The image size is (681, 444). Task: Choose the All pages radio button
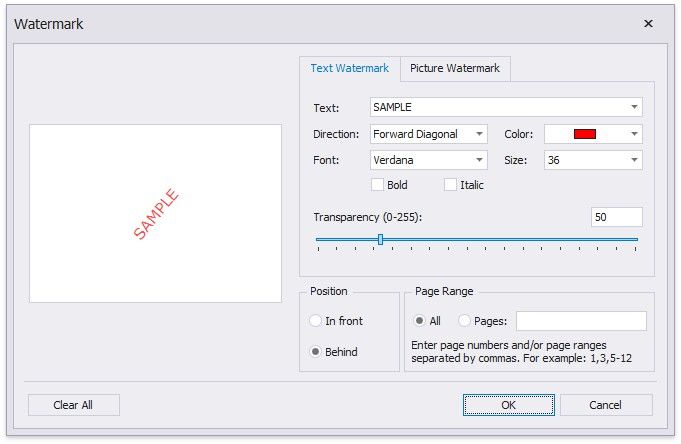(x=420, y=321)
